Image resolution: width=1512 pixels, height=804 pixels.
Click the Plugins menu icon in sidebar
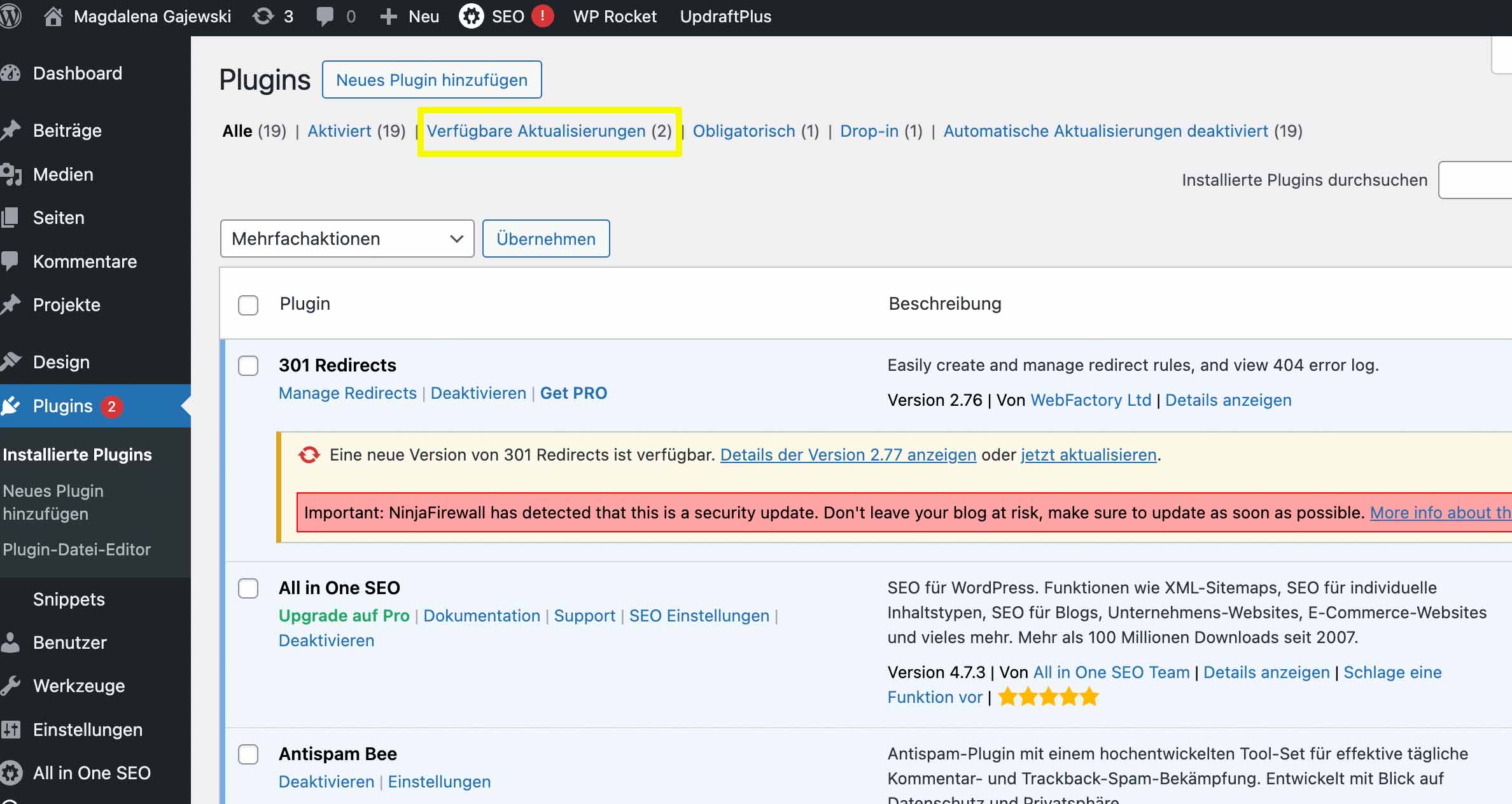pyautogui.click(x=14, y=405)
